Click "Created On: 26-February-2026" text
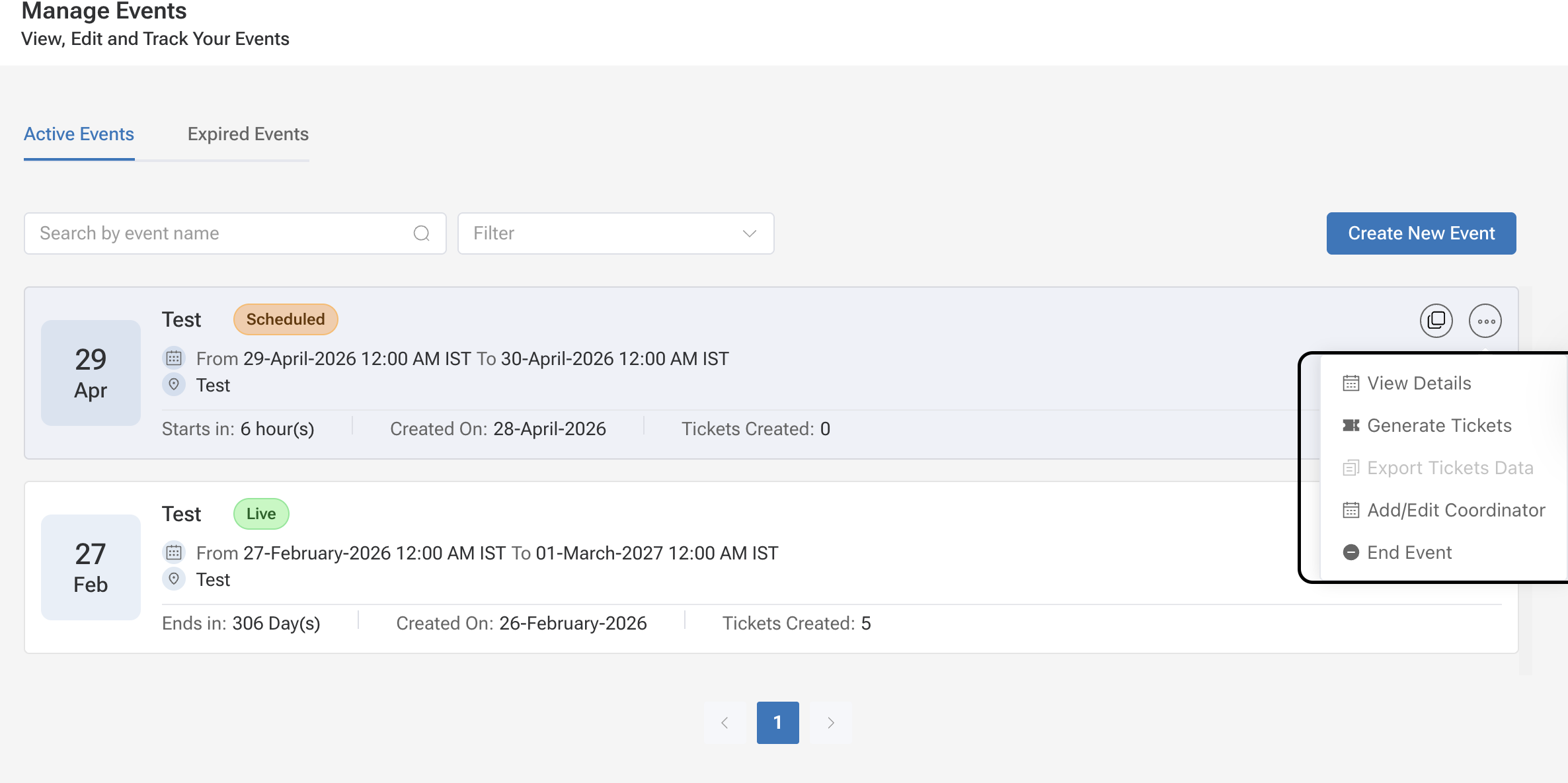 tap(522, 624)
